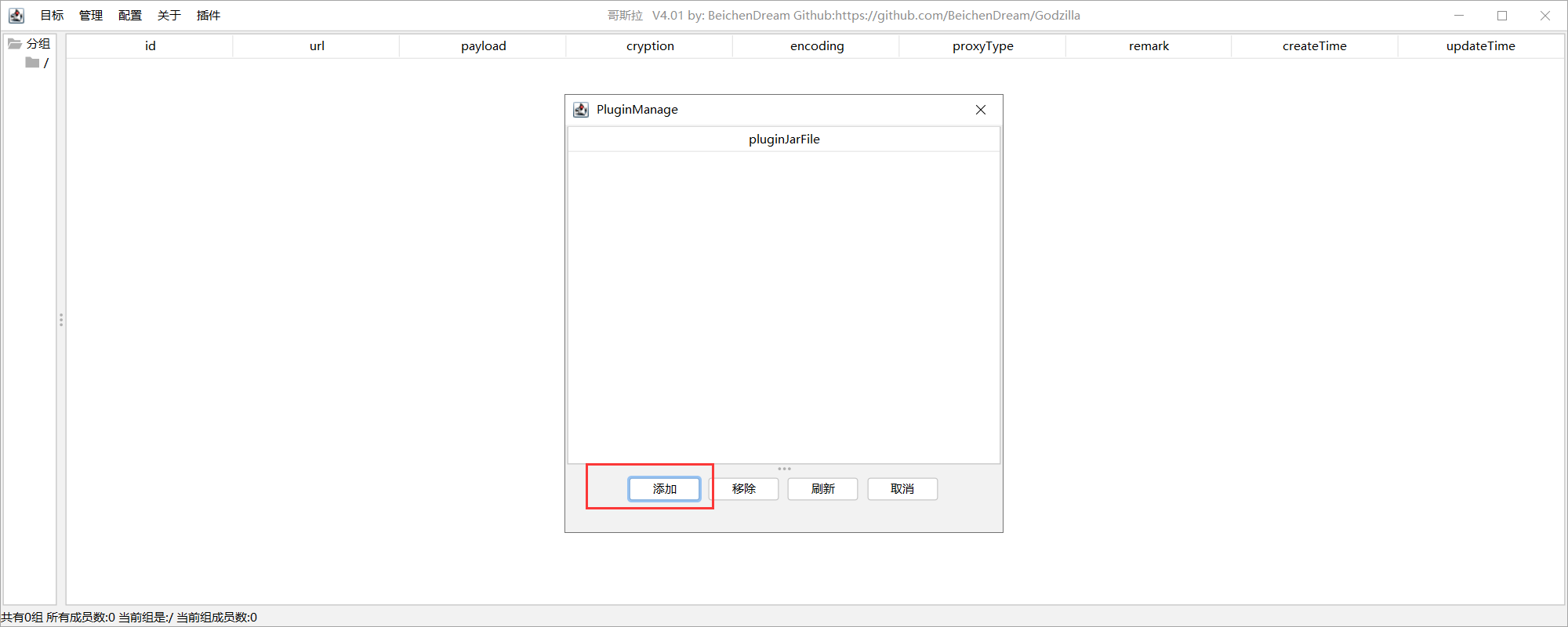Screen dimensions: 1568x627
Task: Minimize the Godzilla main window
Action: coord(1459,16)
